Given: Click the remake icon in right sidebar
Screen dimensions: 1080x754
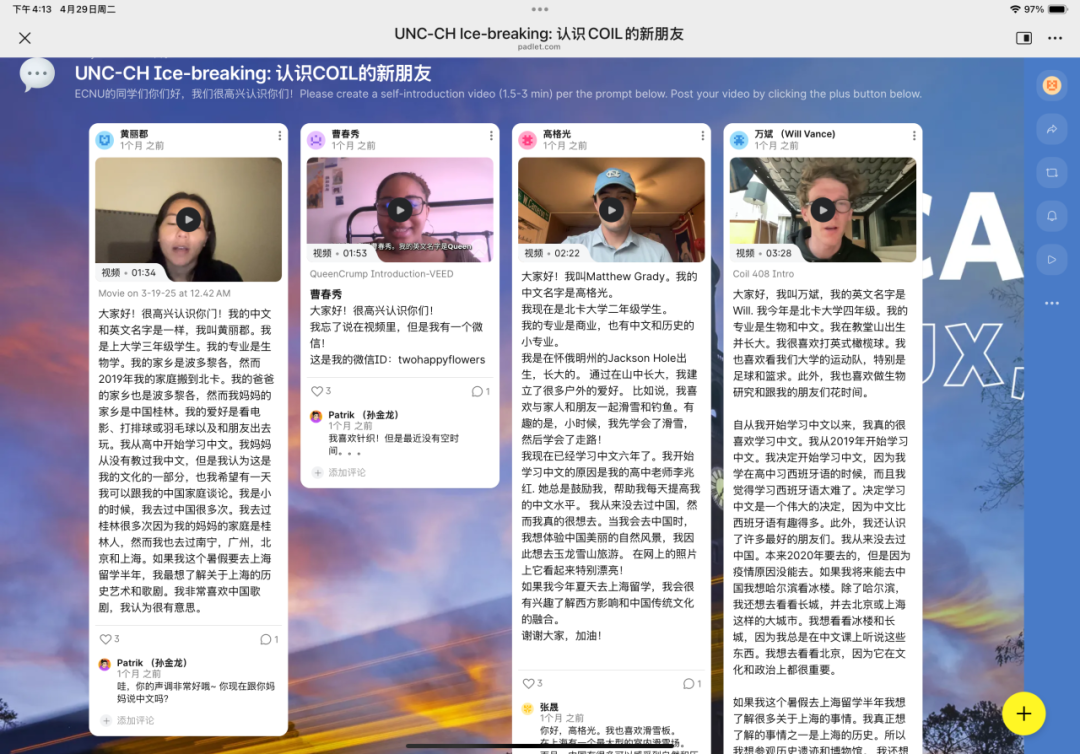Looking at the screenshot, I should (1051, 173).
